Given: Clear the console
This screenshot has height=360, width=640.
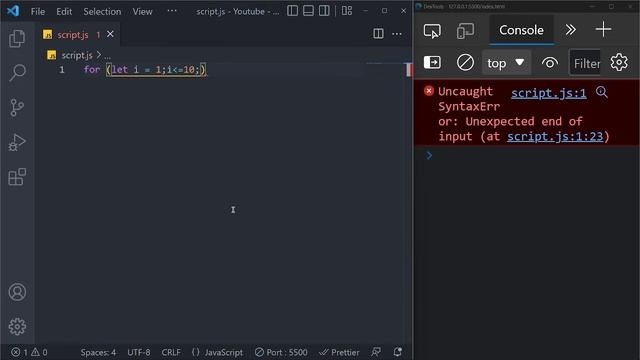Looking at the screenshot, I should coord(465,62).
